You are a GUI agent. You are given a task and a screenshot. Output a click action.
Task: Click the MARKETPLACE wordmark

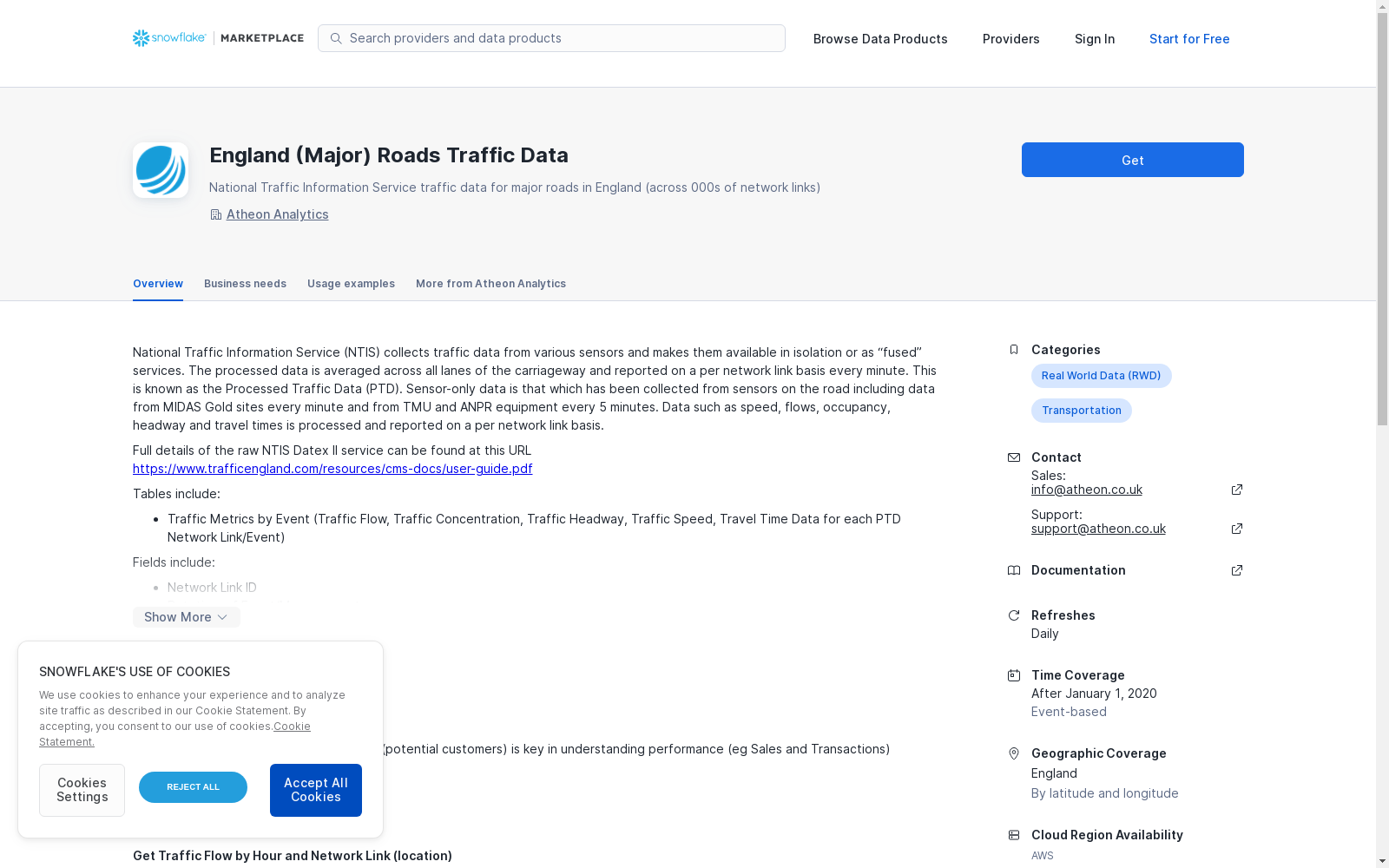262,38
